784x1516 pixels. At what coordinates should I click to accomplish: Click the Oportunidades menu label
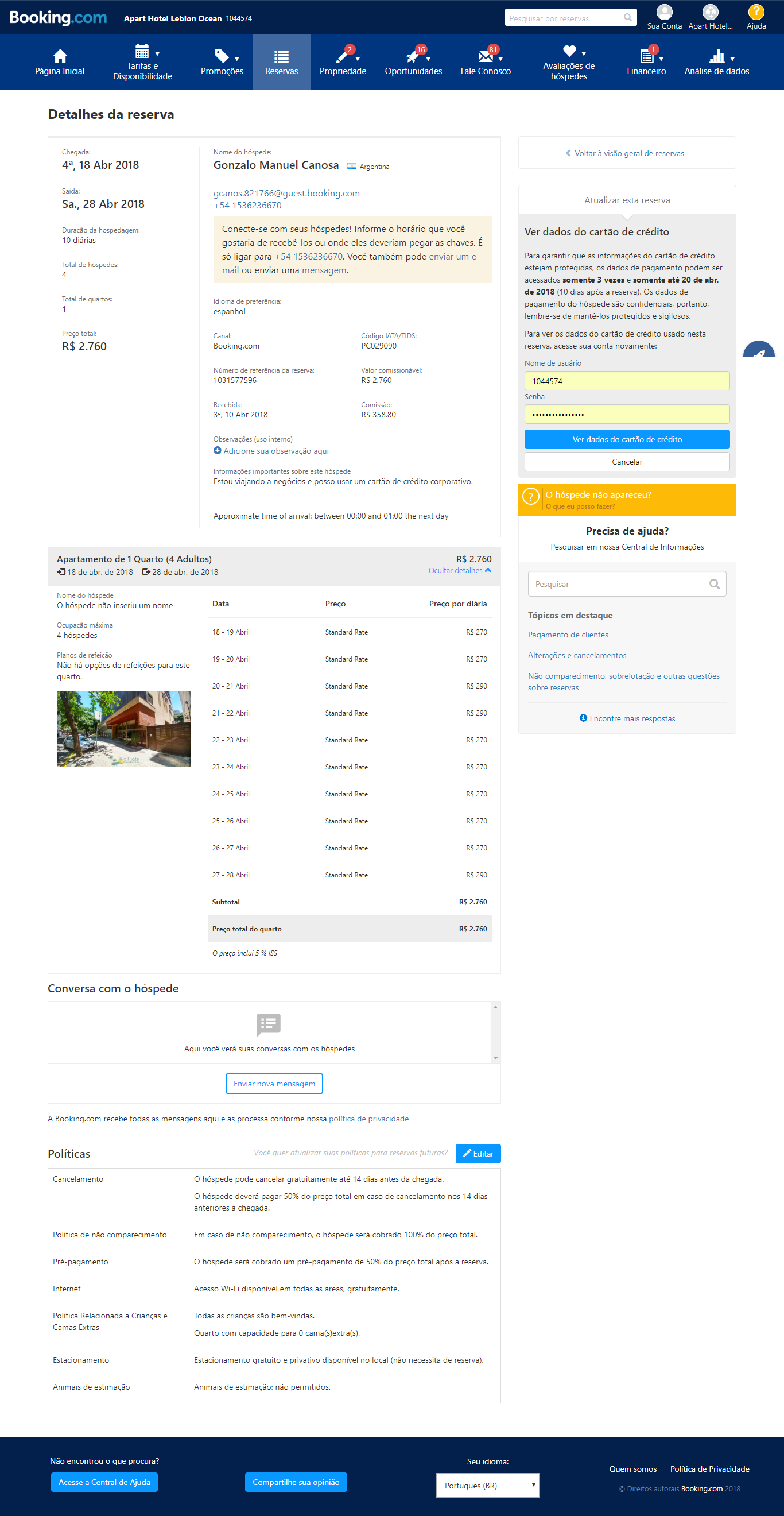click(413, 71)
